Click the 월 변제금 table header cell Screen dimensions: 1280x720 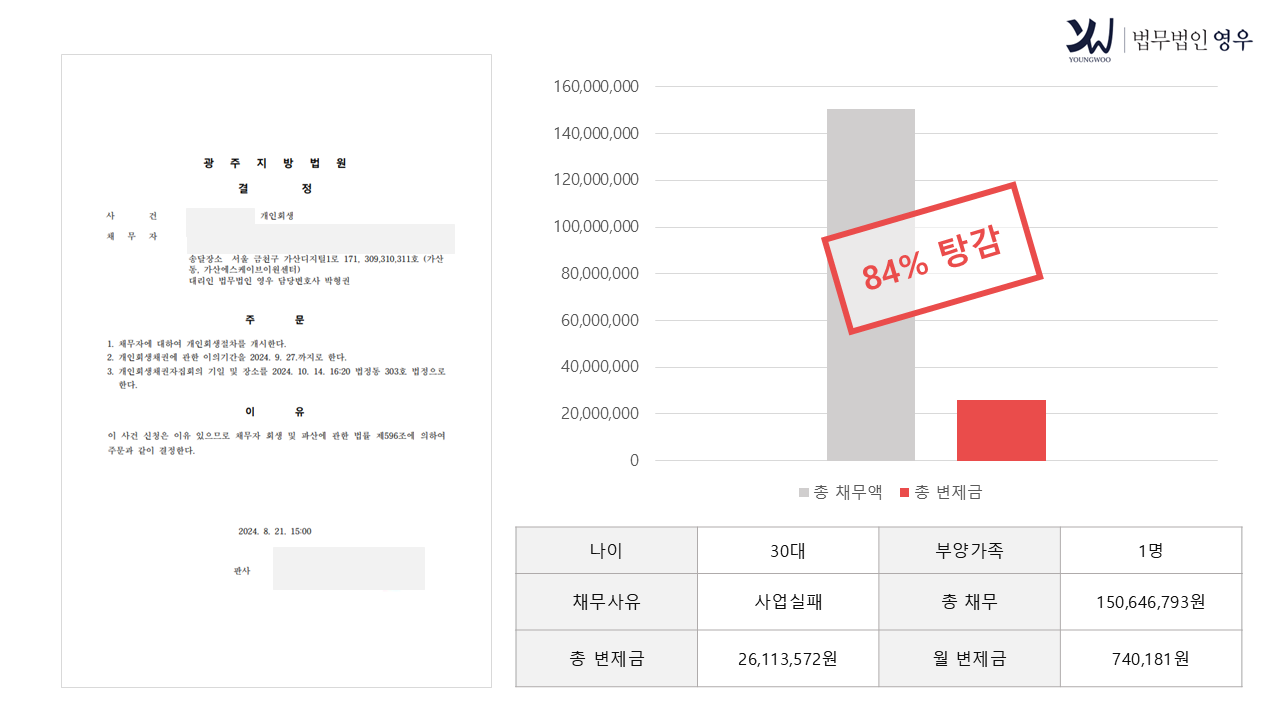click(969, 659)
